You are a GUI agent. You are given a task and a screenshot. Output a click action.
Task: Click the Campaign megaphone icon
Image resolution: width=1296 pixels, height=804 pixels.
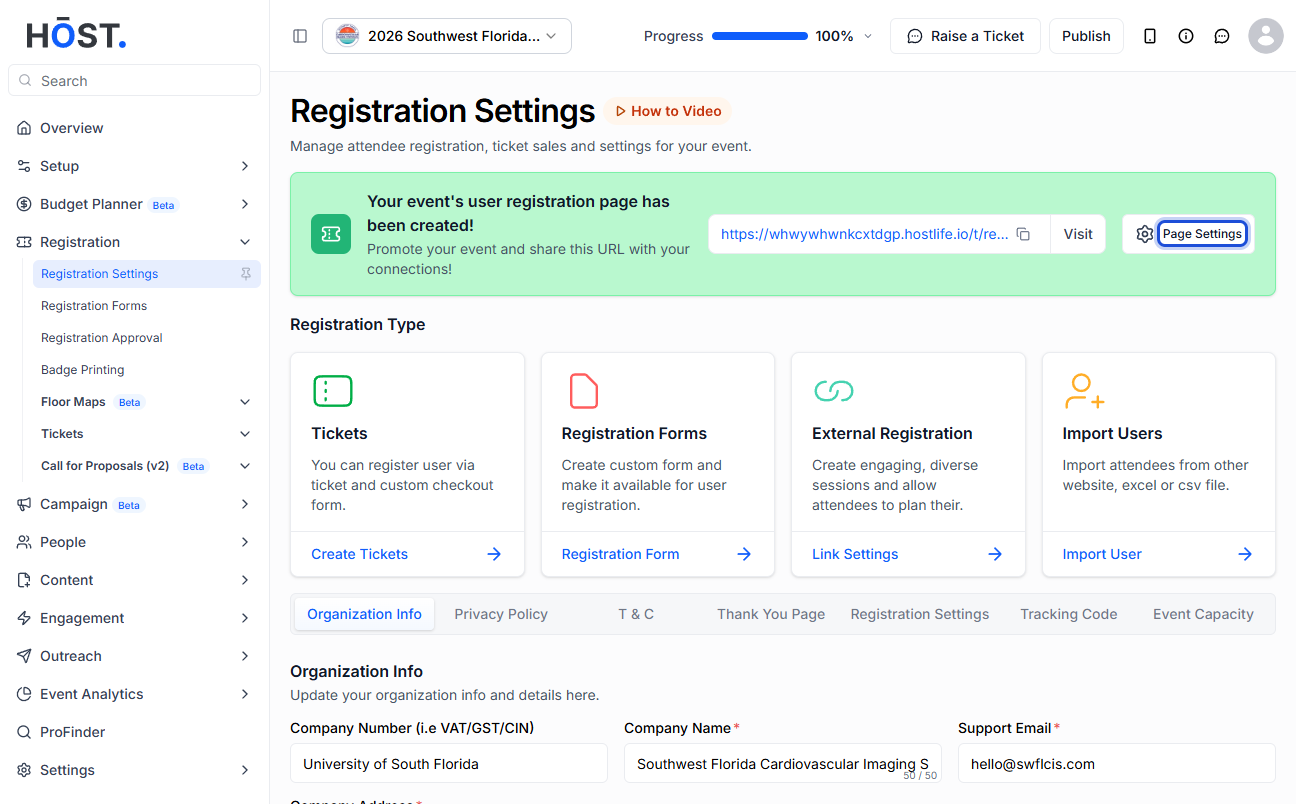coord(24,504)
